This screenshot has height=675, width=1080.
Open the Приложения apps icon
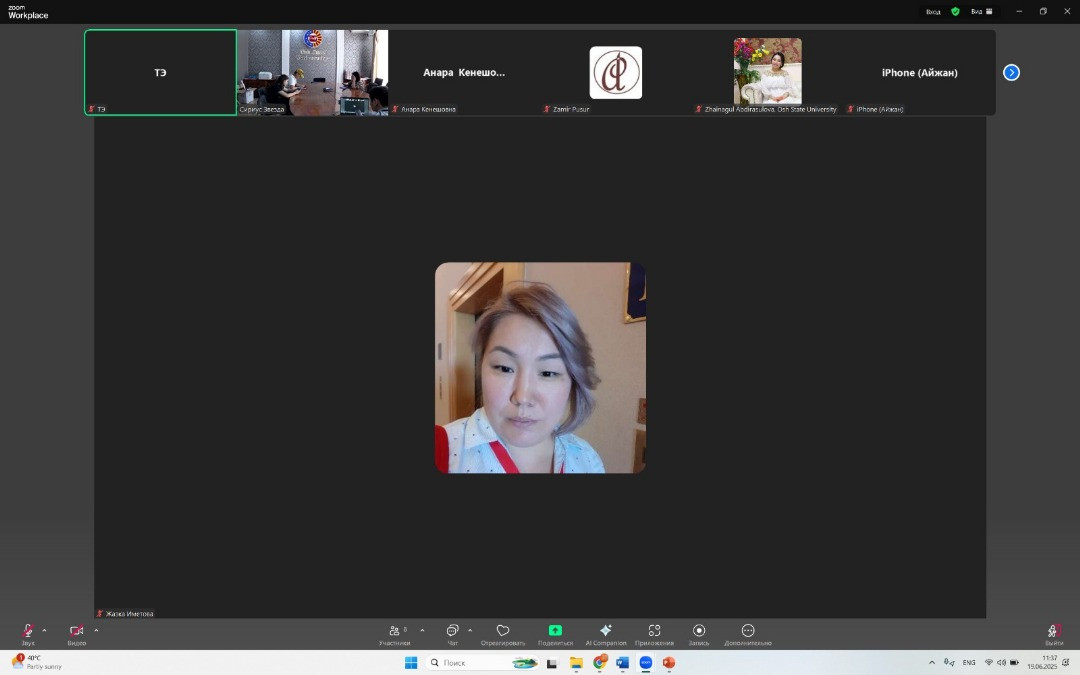click(x=654, y=632)
